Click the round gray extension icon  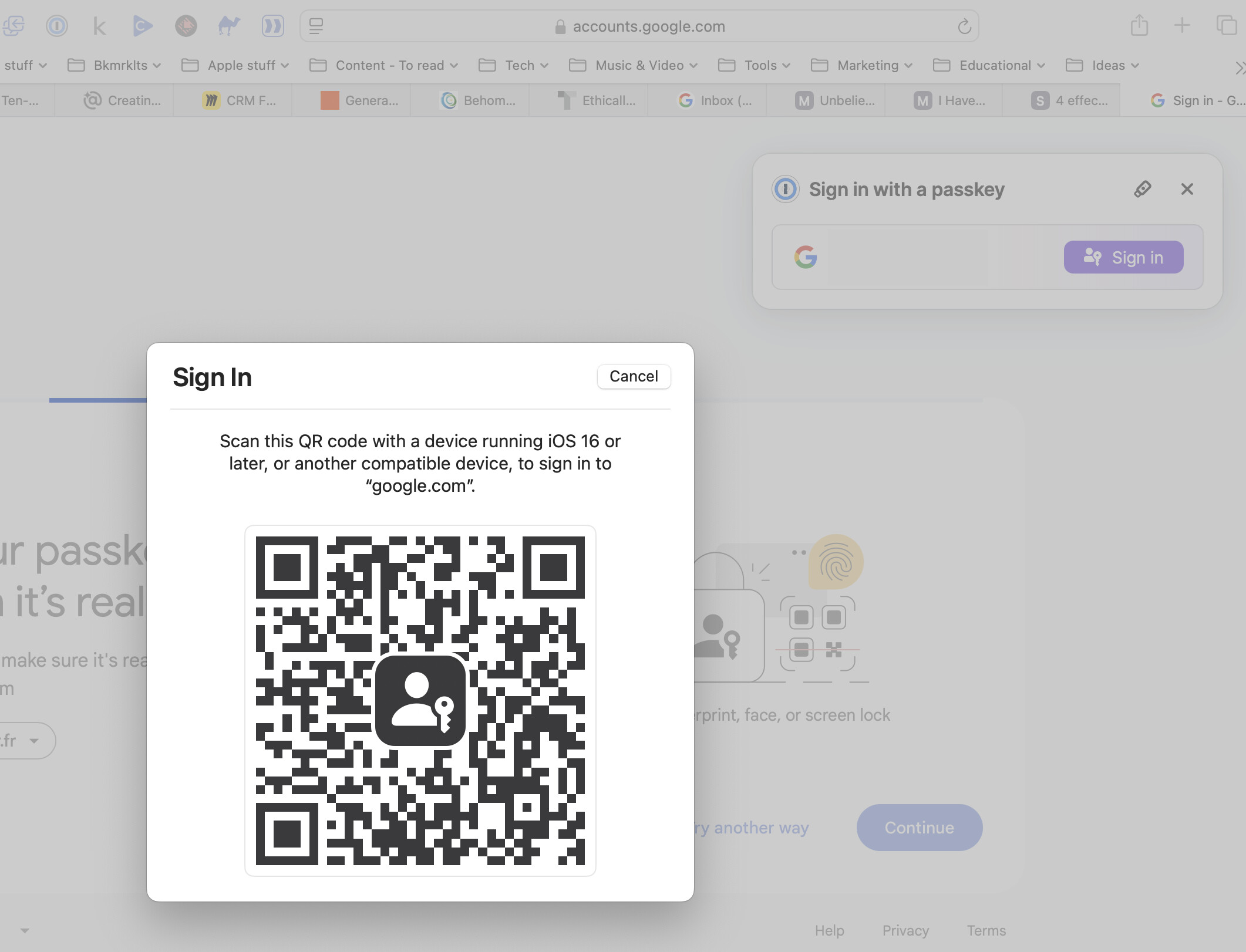tap(186, 26)
